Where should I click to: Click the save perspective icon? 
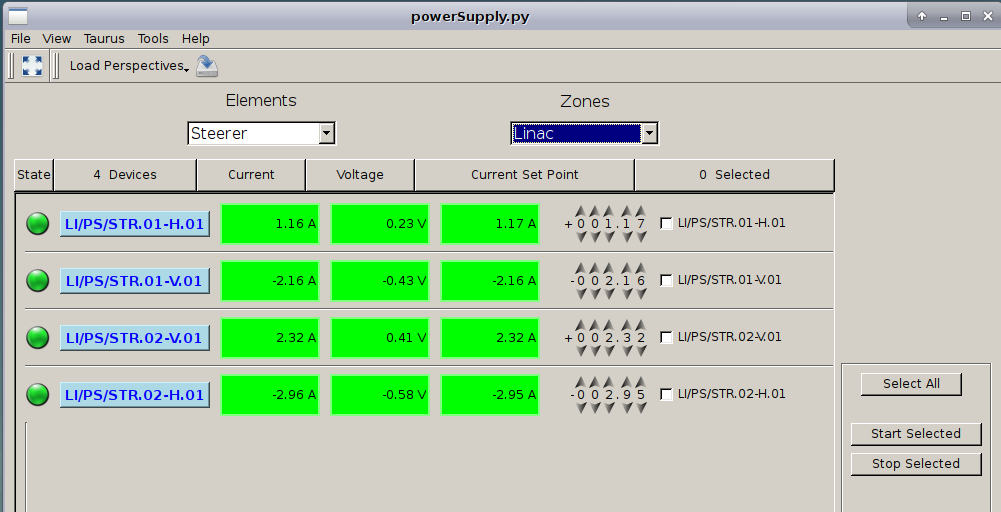coord(207,66)
